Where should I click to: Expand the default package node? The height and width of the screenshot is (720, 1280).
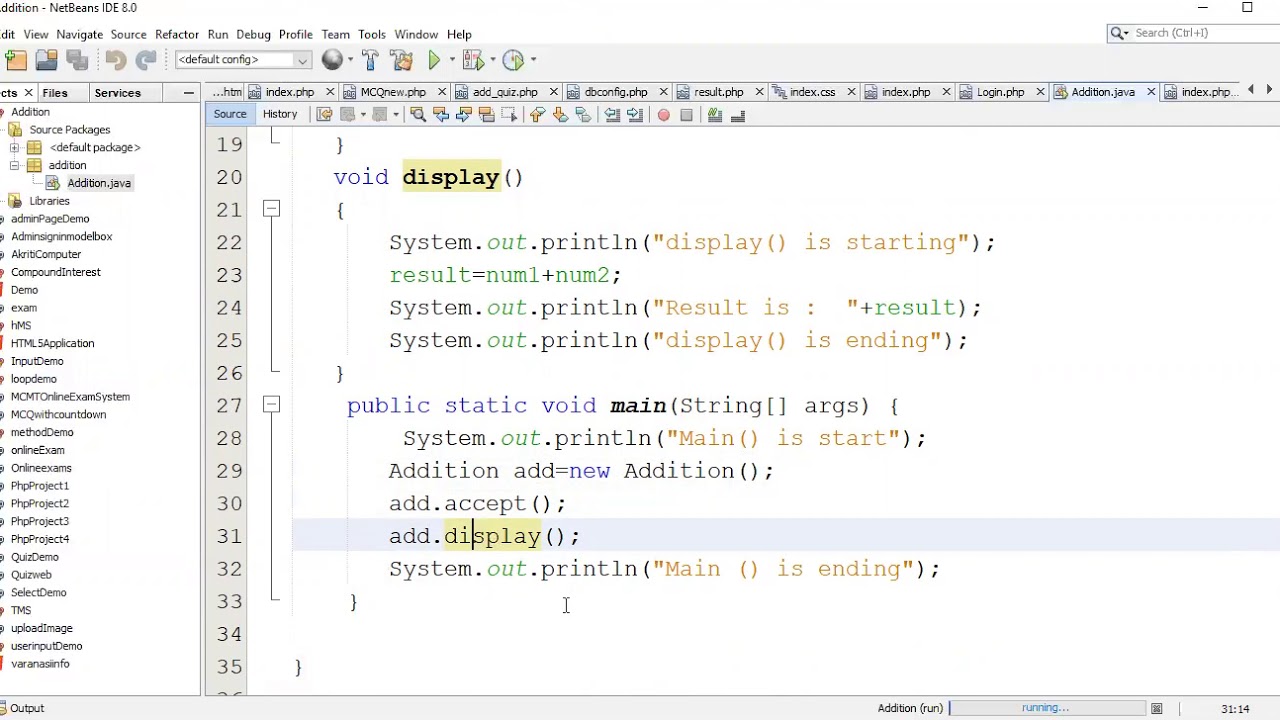click(x=15, y=148)
